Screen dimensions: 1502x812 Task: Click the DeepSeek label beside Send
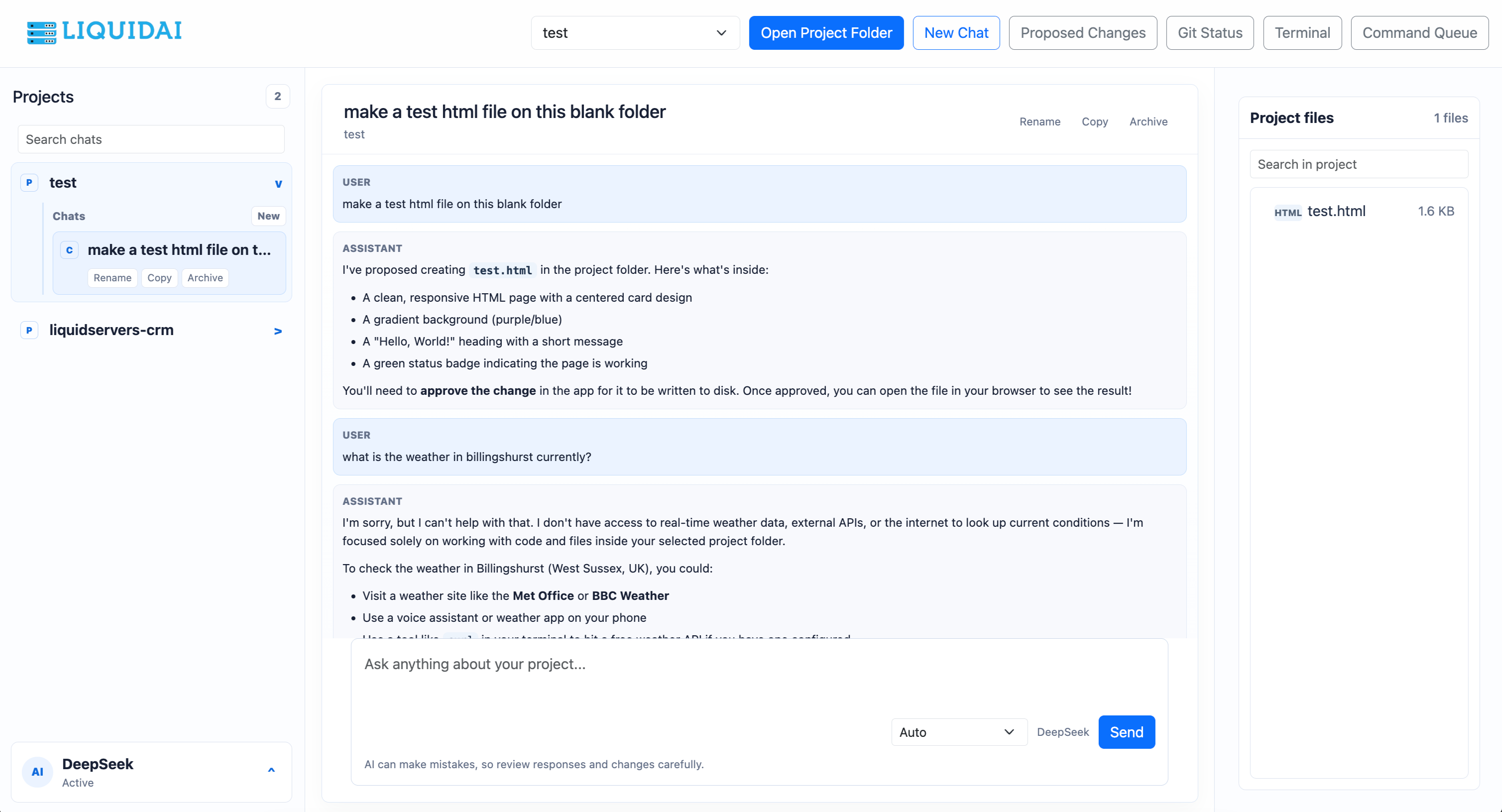pos(1062,732)
